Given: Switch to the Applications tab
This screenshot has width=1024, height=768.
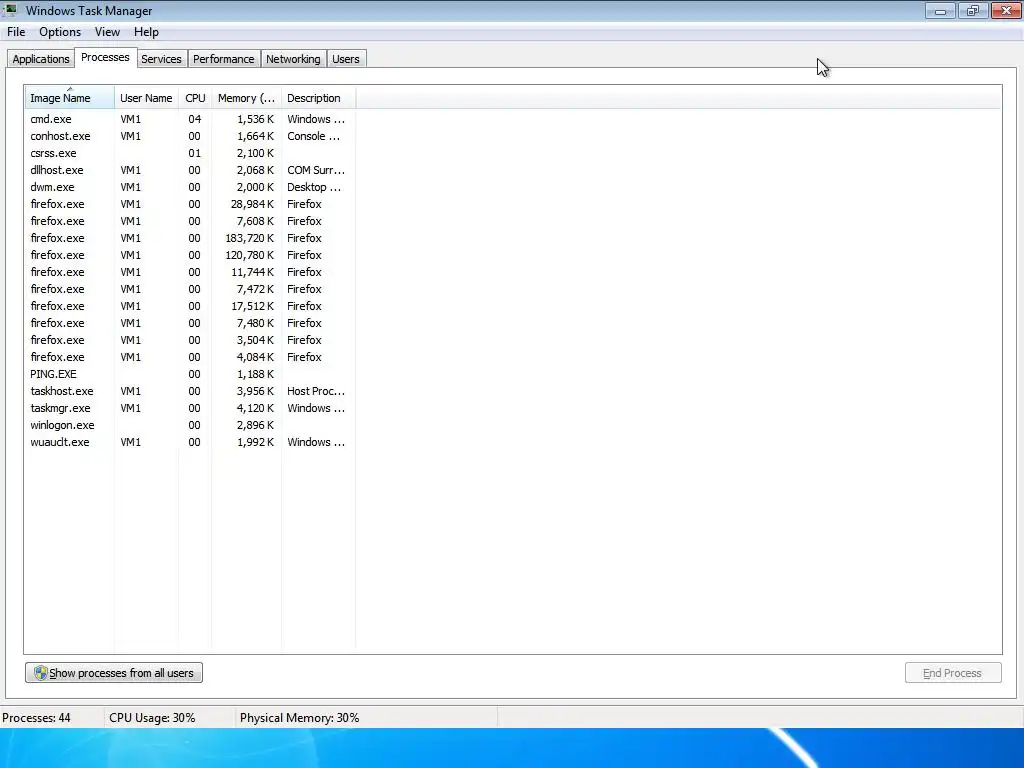Looking at the screenshot, I should point(40,59).
